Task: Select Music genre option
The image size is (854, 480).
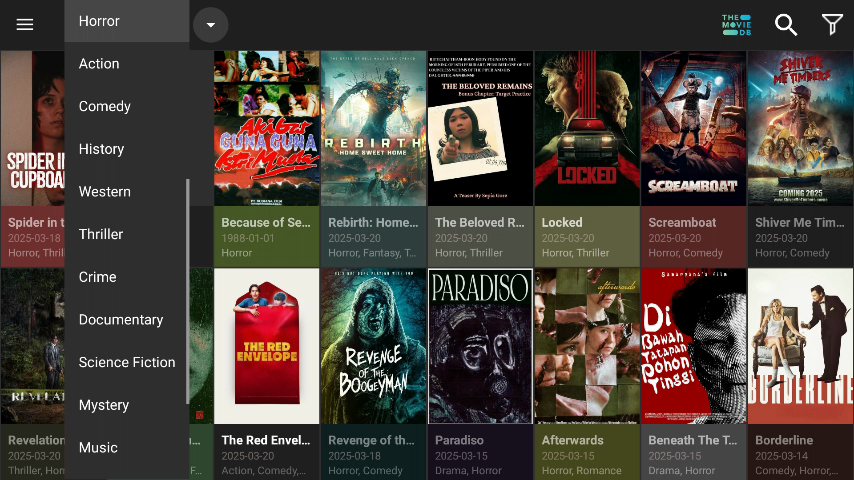Action: point(98,448)
